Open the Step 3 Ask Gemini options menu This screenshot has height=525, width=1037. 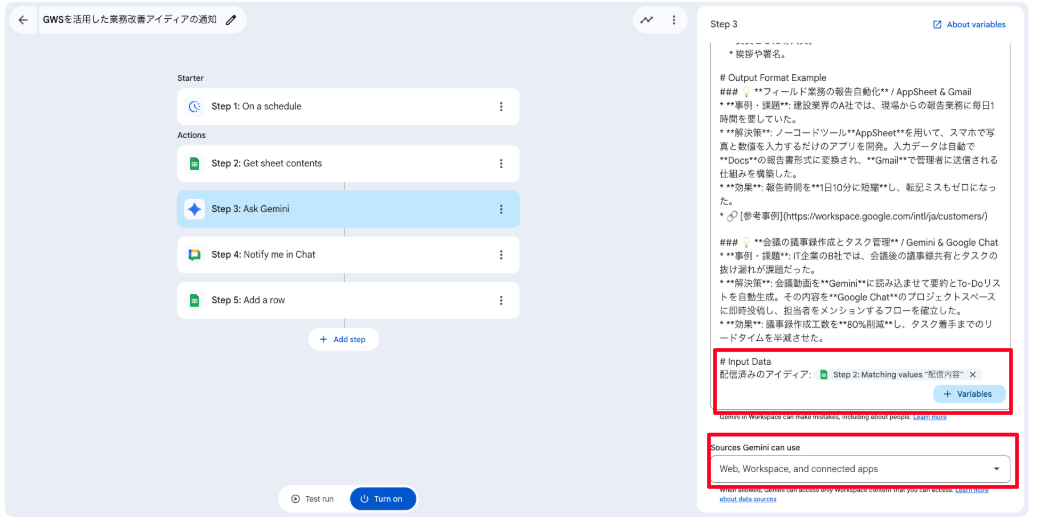501,210
